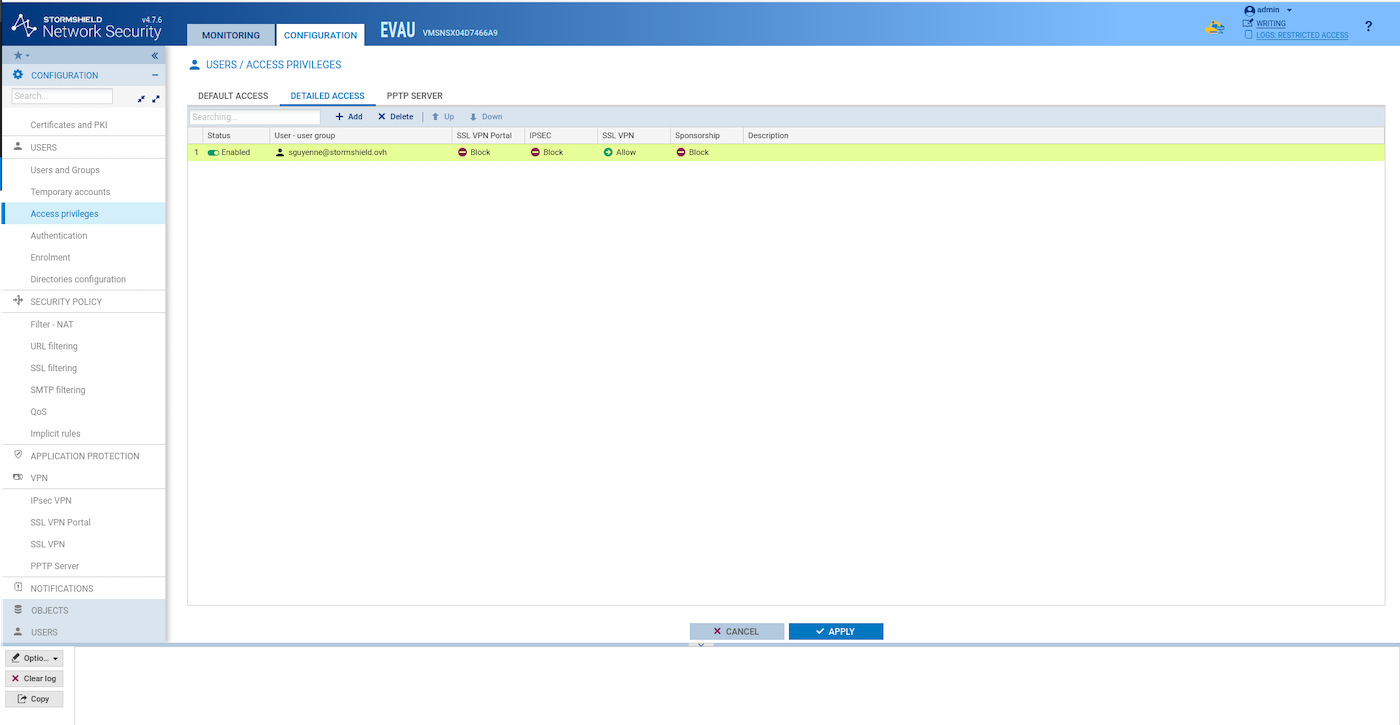Click the Add button in rule toolbar
Screen dimensions: 1400x725
349,117
